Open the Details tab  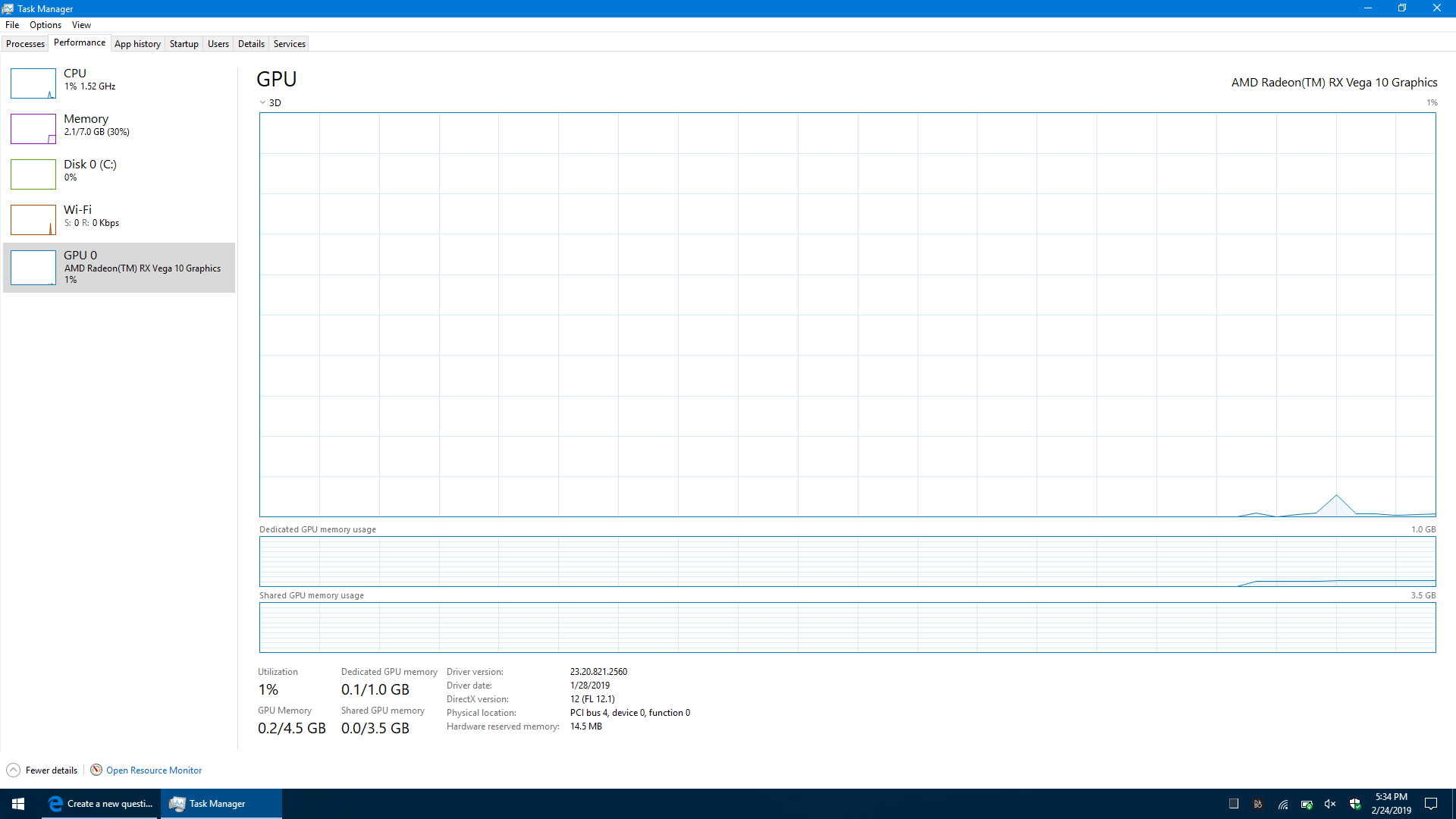251,44
